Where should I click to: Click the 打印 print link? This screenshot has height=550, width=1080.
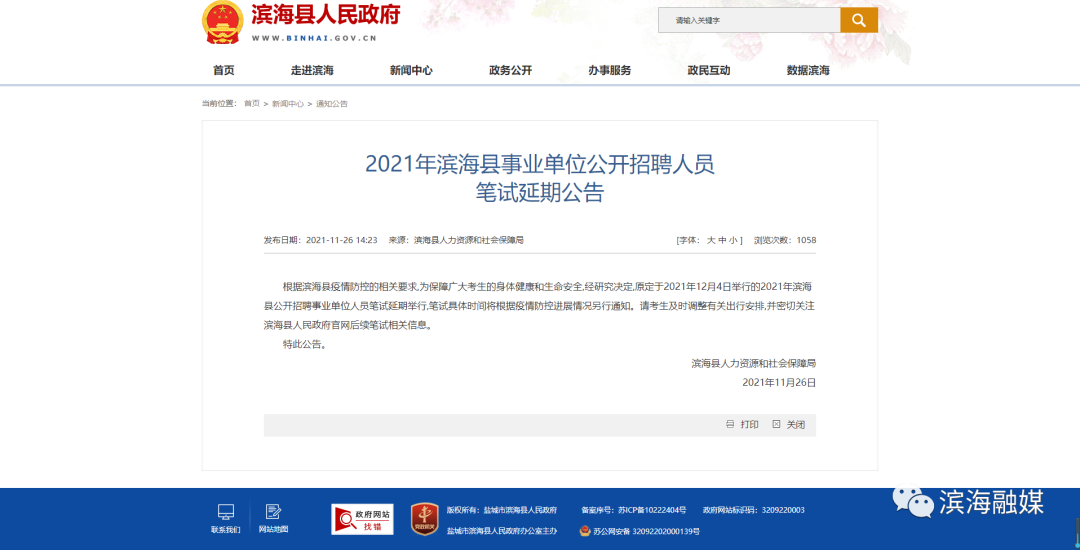[x=749, y=425]
